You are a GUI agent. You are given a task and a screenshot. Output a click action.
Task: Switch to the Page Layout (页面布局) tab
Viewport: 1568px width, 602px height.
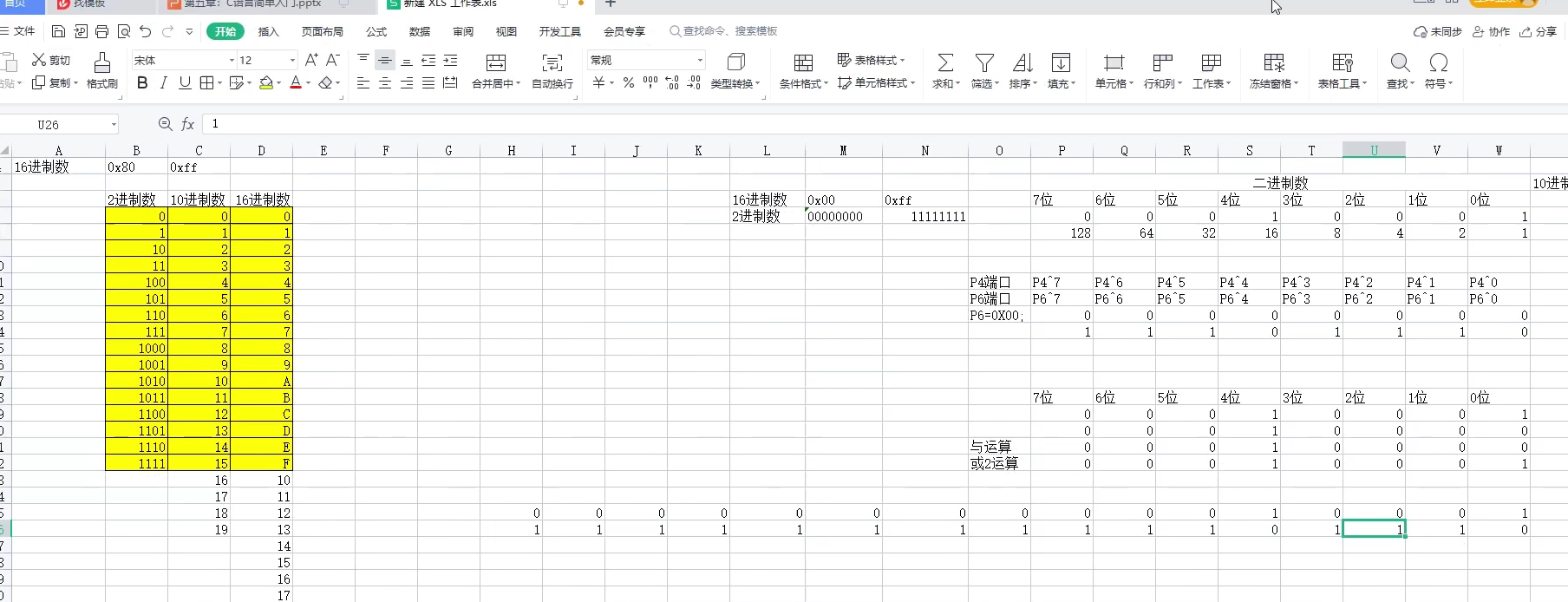[x=323, y=31]
